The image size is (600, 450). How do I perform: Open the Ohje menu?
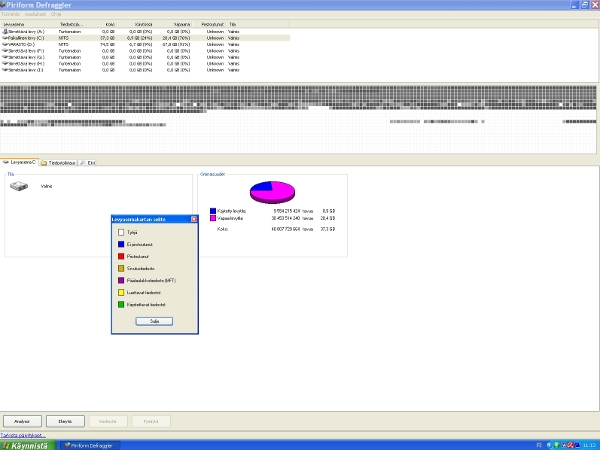click(x=56, y=14)
